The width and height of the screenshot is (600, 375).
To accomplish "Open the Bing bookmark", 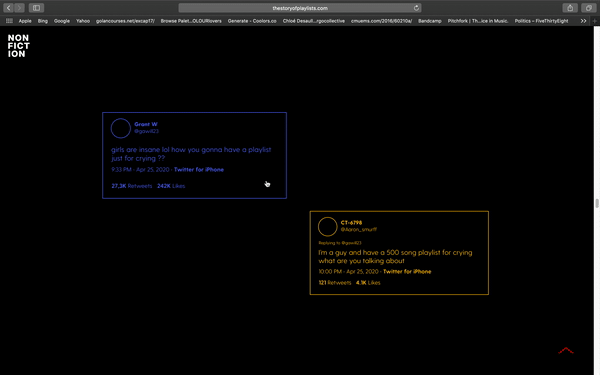I will coord(42,21).
